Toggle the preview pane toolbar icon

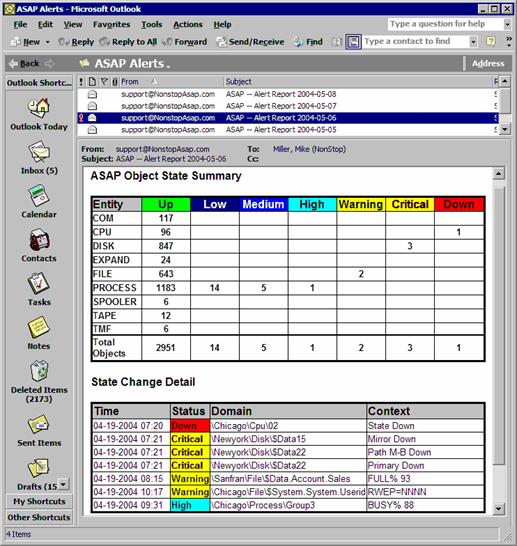(x=353, y=42)
